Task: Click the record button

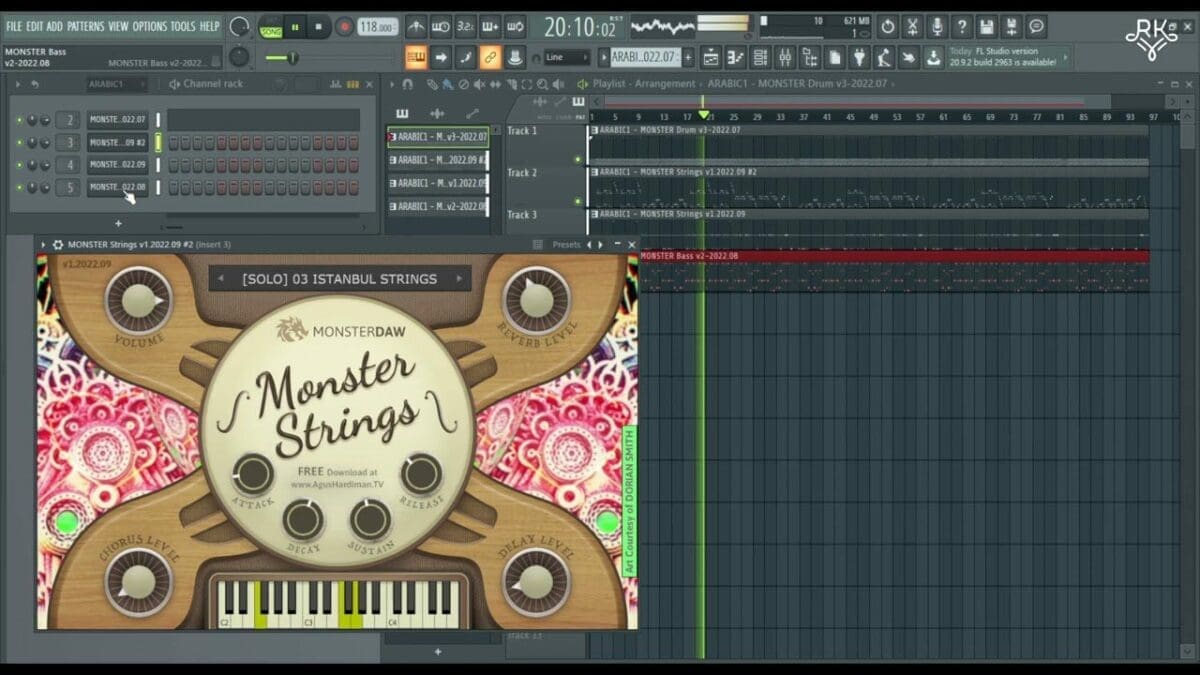Action: click(345, 27)
